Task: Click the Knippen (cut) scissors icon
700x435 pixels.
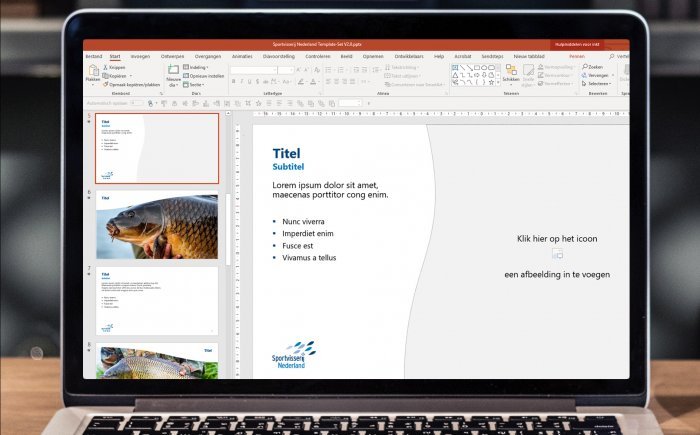Action: coord(107,67)
